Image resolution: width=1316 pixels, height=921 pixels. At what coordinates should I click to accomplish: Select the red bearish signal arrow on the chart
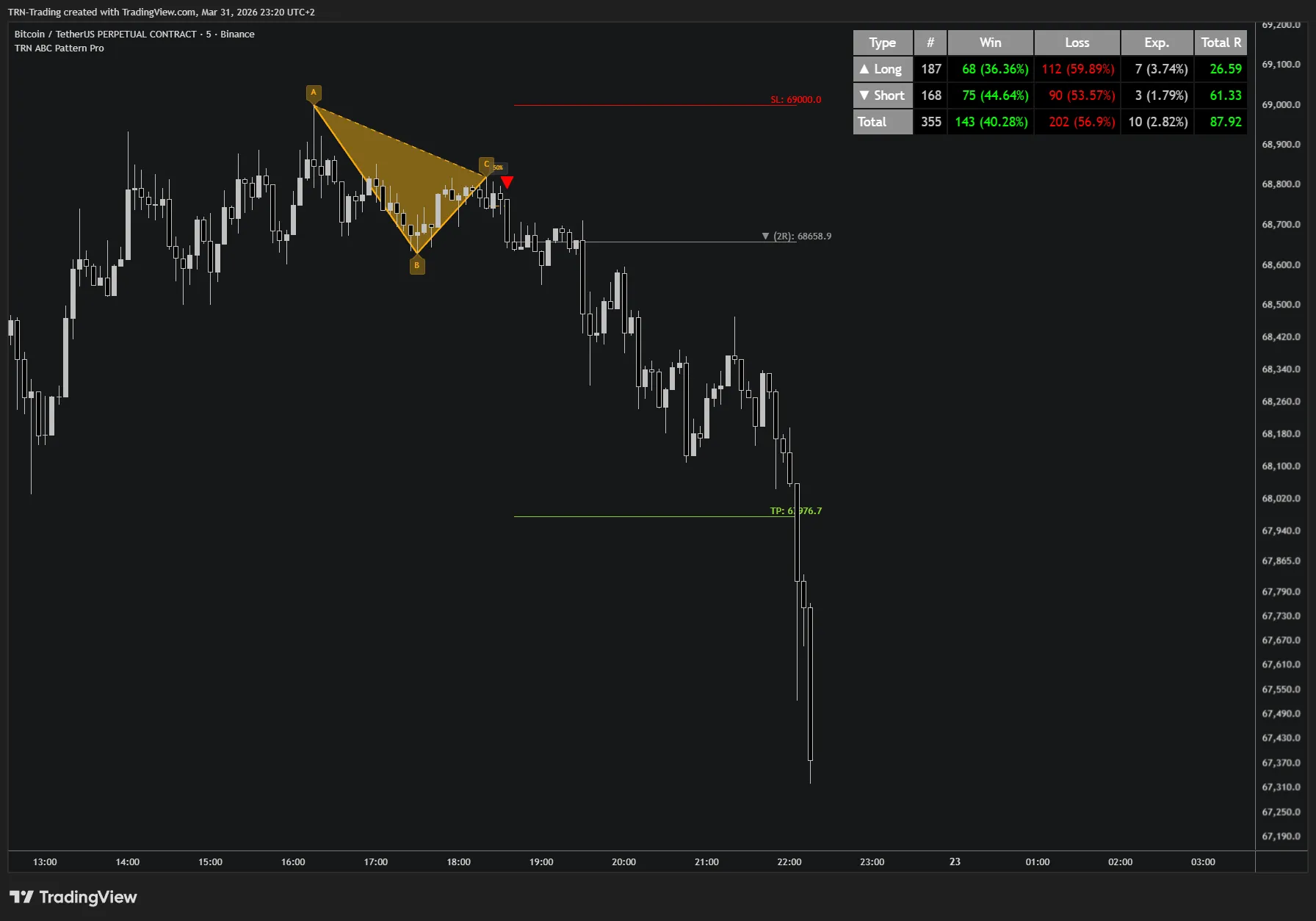[507, 182]
